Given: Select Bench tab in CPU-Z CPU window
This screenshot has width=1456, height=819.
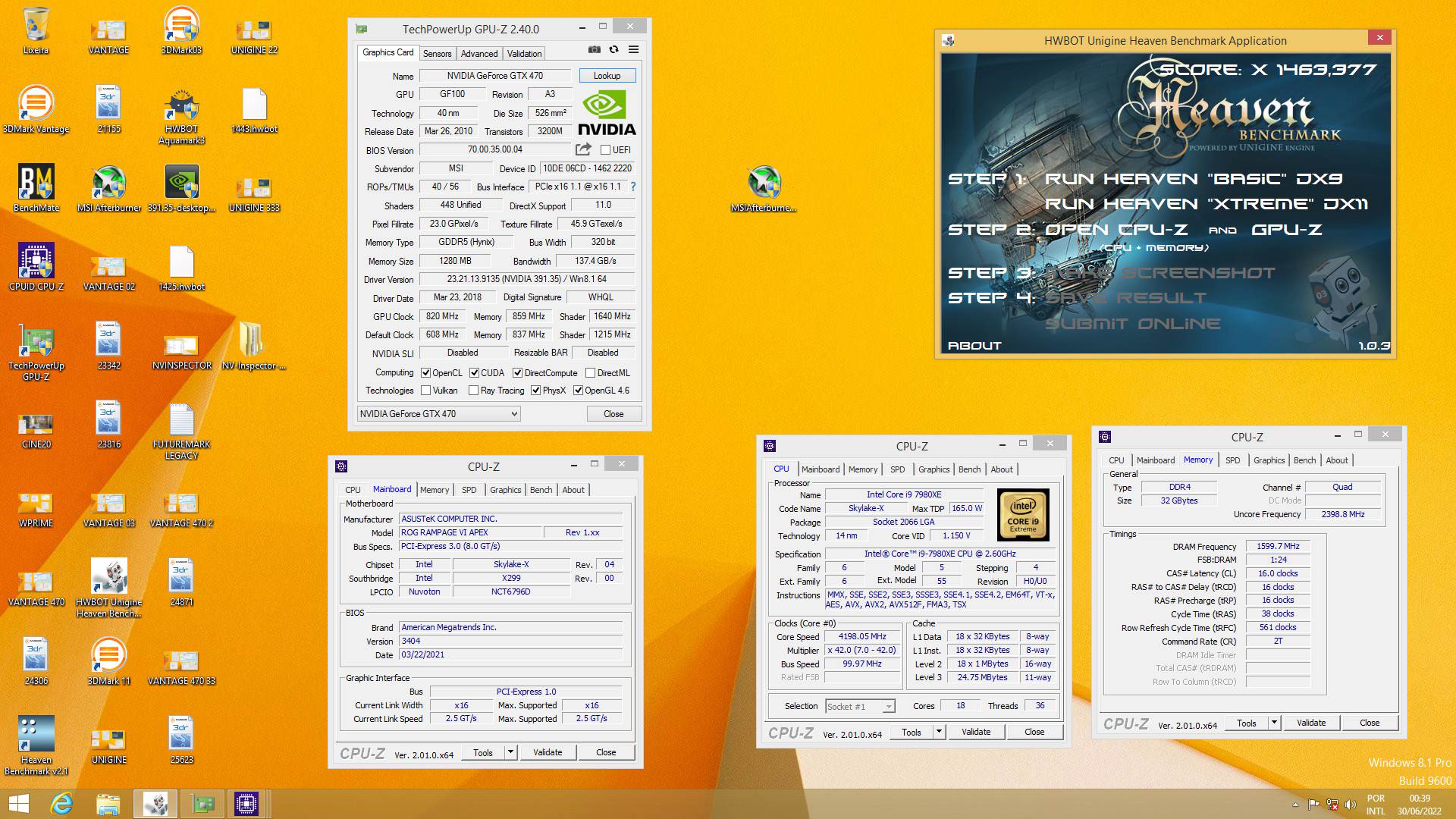Looking at the screenshot, I should pos(969,469).
